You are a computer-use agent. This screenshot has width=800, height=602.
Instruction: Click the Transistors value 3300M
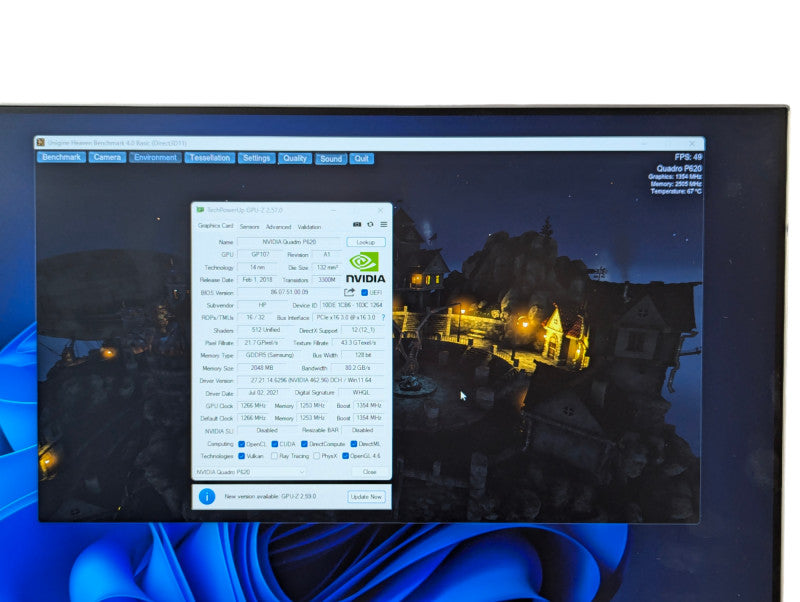pos(327,280)
